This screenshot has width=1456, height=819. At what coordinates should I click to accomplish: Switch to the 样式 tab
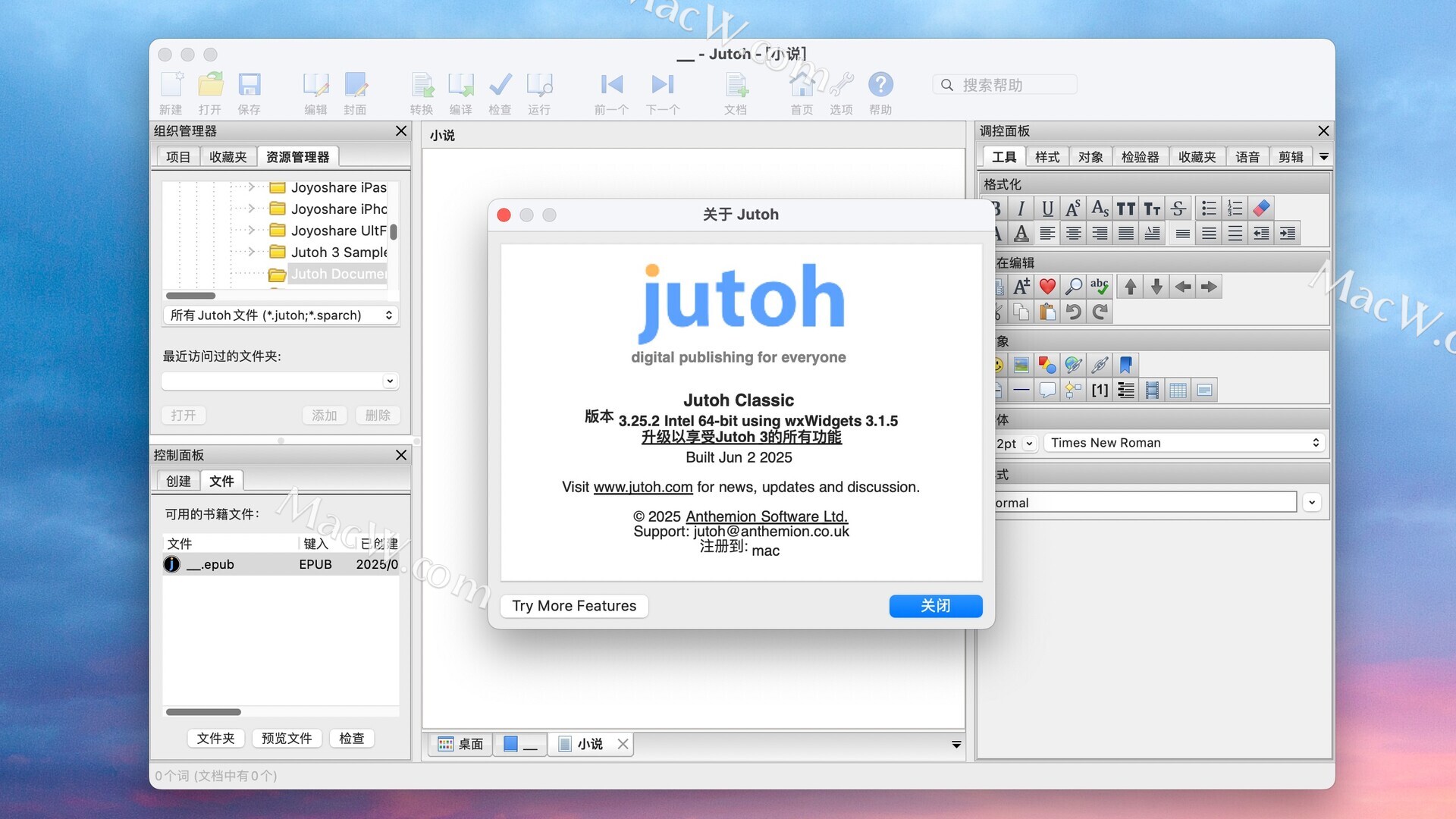click(1047, 157)
